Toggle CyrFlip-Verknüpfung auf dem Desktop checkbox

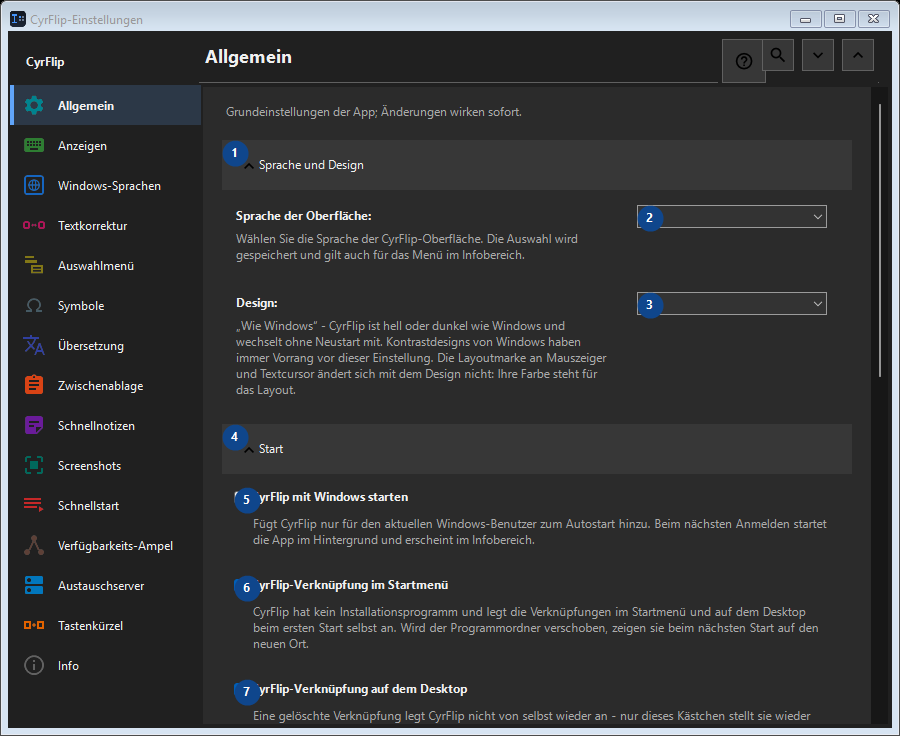coord(241,689)
